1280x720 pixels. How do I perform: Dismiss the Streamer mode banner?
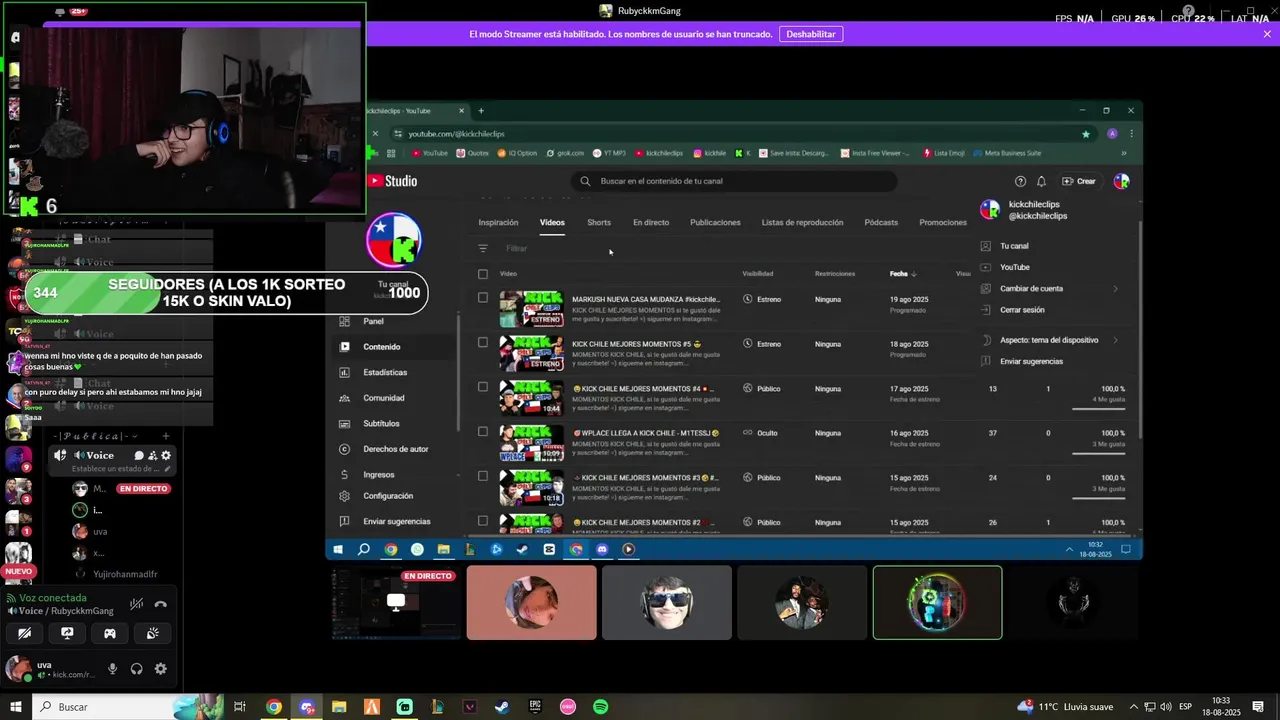click(x=1267, y=34)
